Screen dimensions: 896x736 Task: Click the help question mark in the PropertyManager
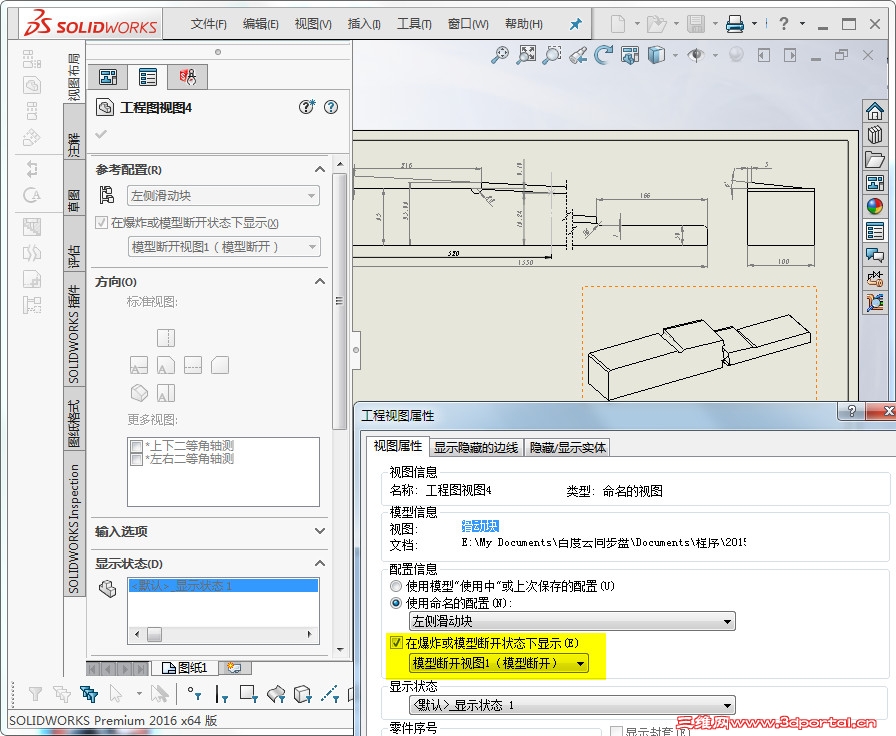(x=331, y=107)
